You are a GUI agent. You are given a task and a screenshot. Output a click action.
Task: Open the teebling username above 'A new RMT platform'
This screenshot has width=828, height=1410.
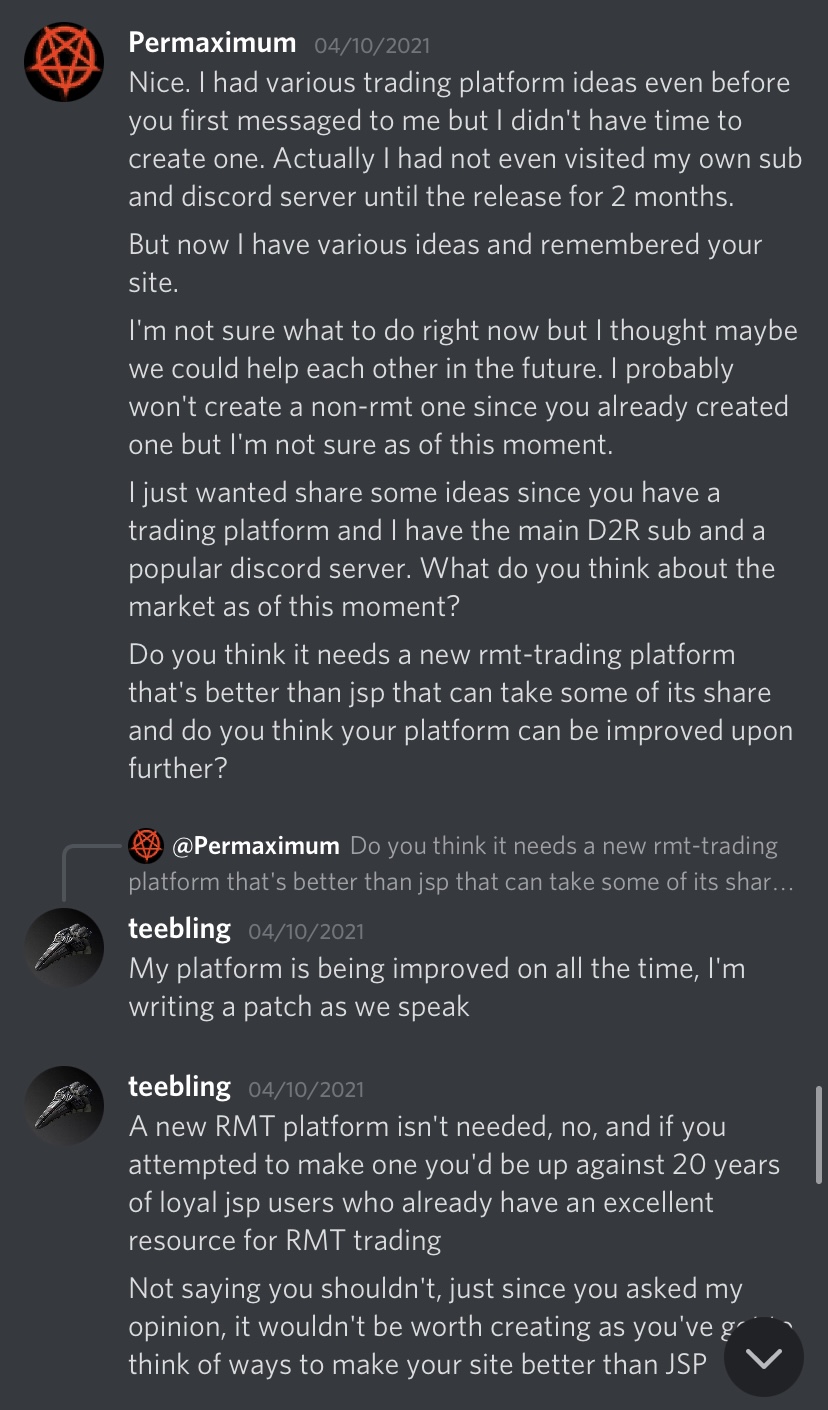pyautogui.click(x=179, y=1087)
